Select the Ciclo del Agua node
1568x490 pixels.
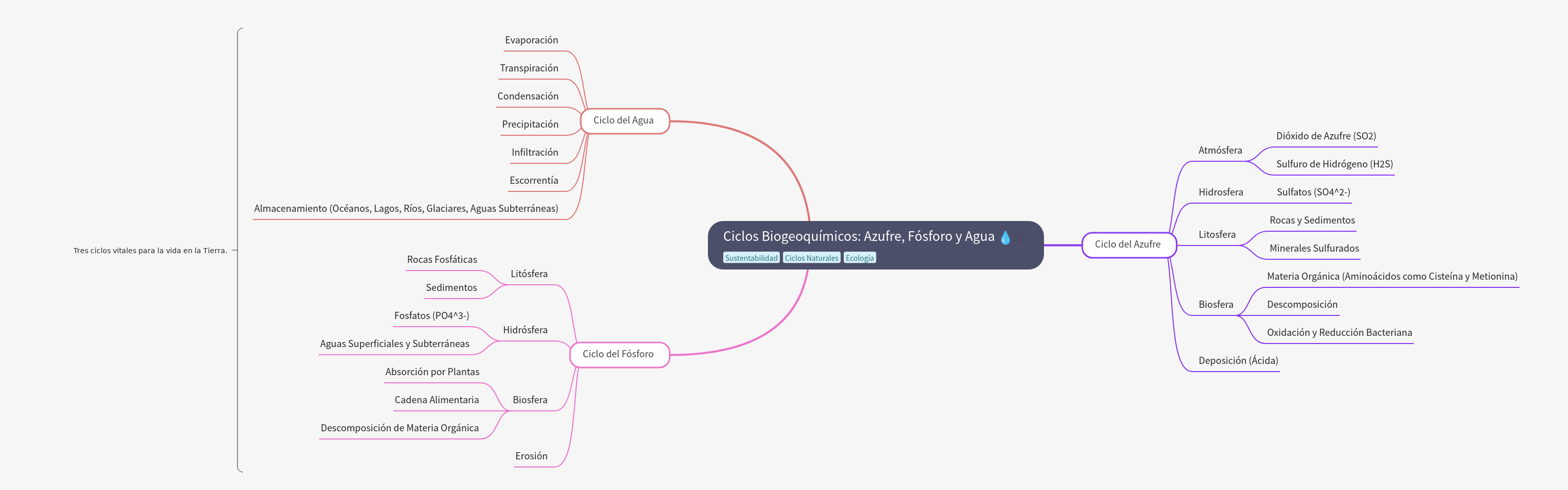point(624,120)
